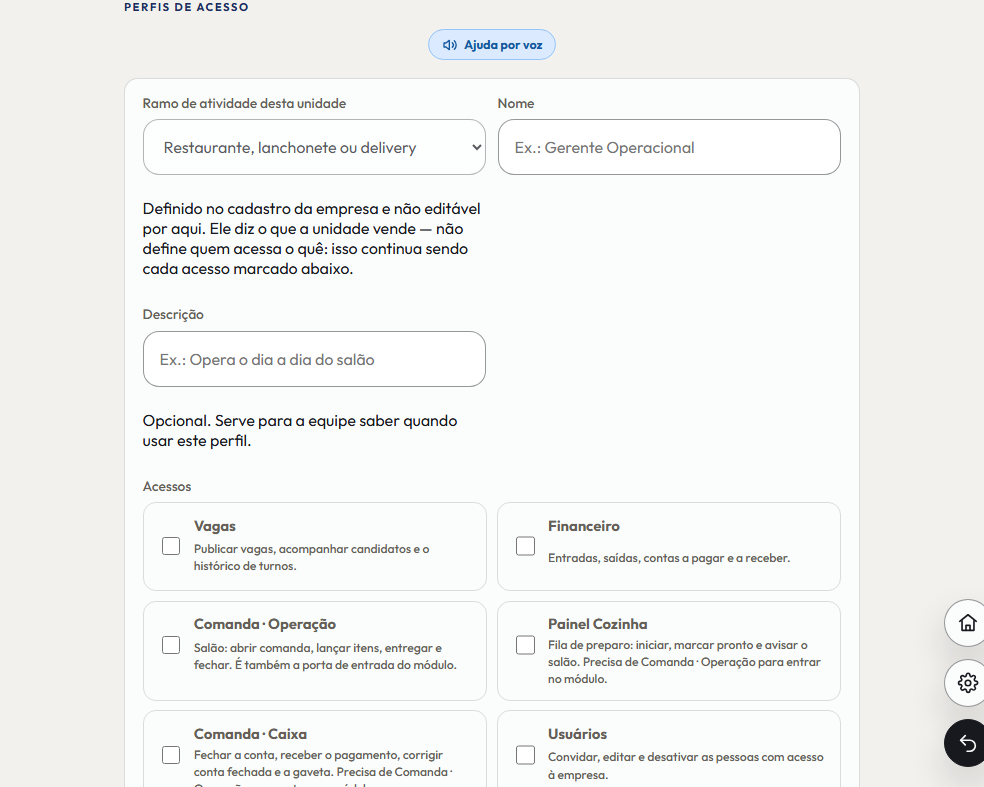The width and height of the screenshot is (984, 787).
Task: Click the Painel Cozinha card heading
Action: coord(597,624)
